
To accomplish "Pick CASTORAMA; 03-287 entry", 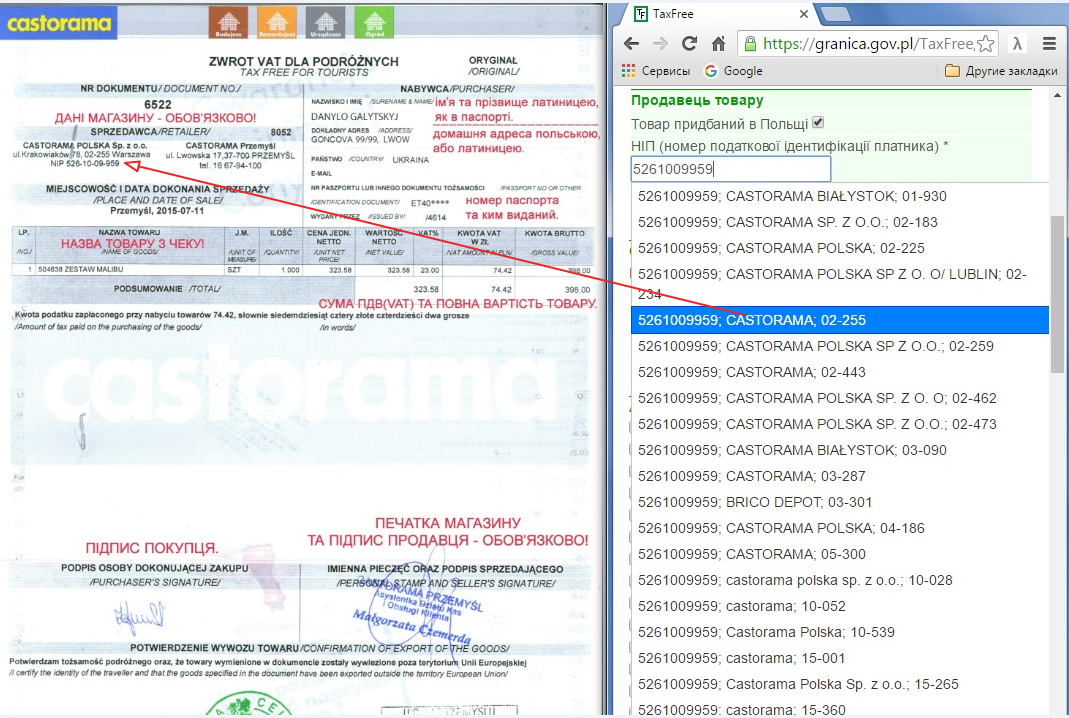I will [840, 476].
